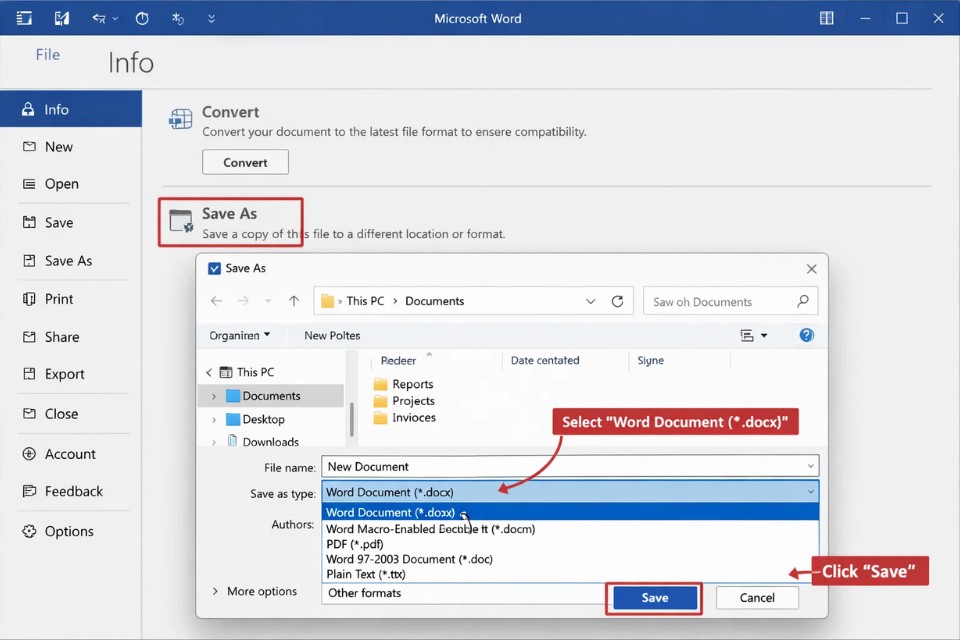This screenshot has height=640, width=960.
Task: Click the Save button
Action: (x=653, y=597)
